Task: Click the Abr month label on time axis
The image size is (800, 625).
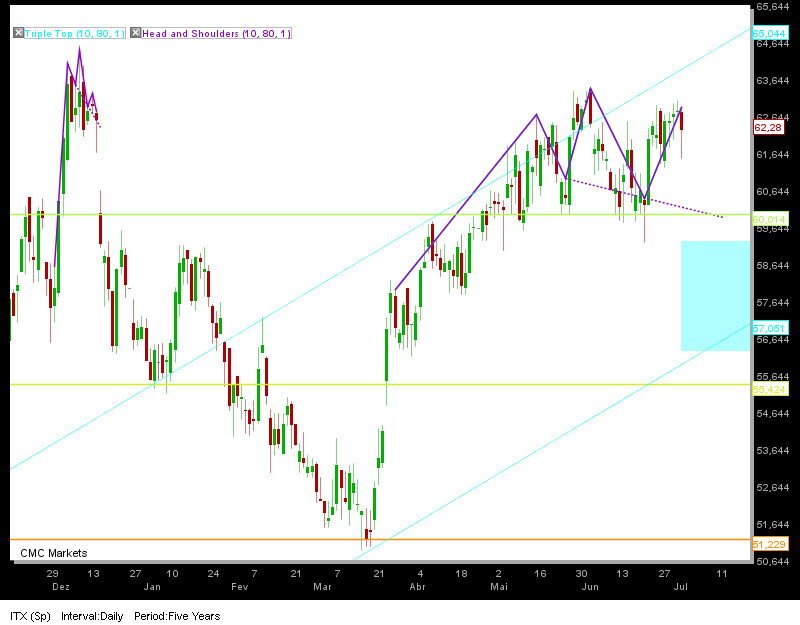Action: [417, 587]
